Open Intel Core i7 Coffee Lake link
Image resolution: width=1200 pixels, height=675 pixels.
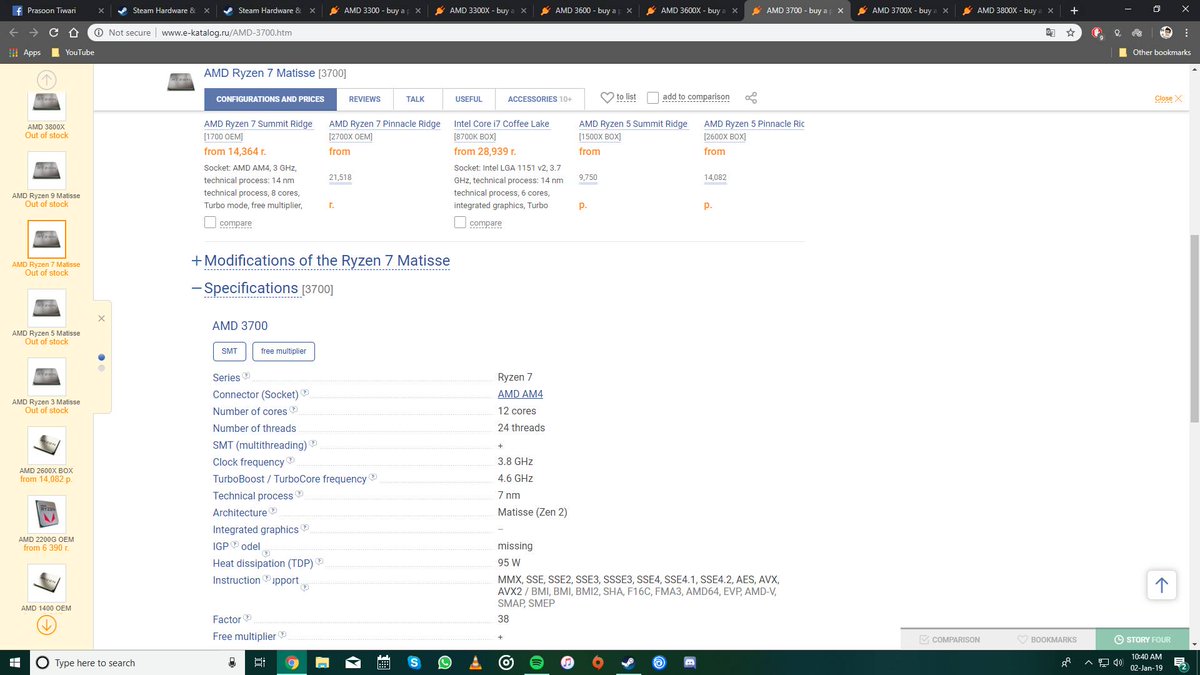click(502, 124)
